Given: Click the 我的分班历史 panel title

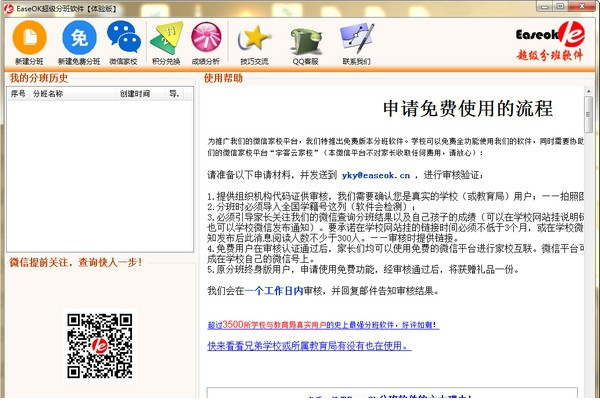Looking at the screenshot, I should pos(39,78).
